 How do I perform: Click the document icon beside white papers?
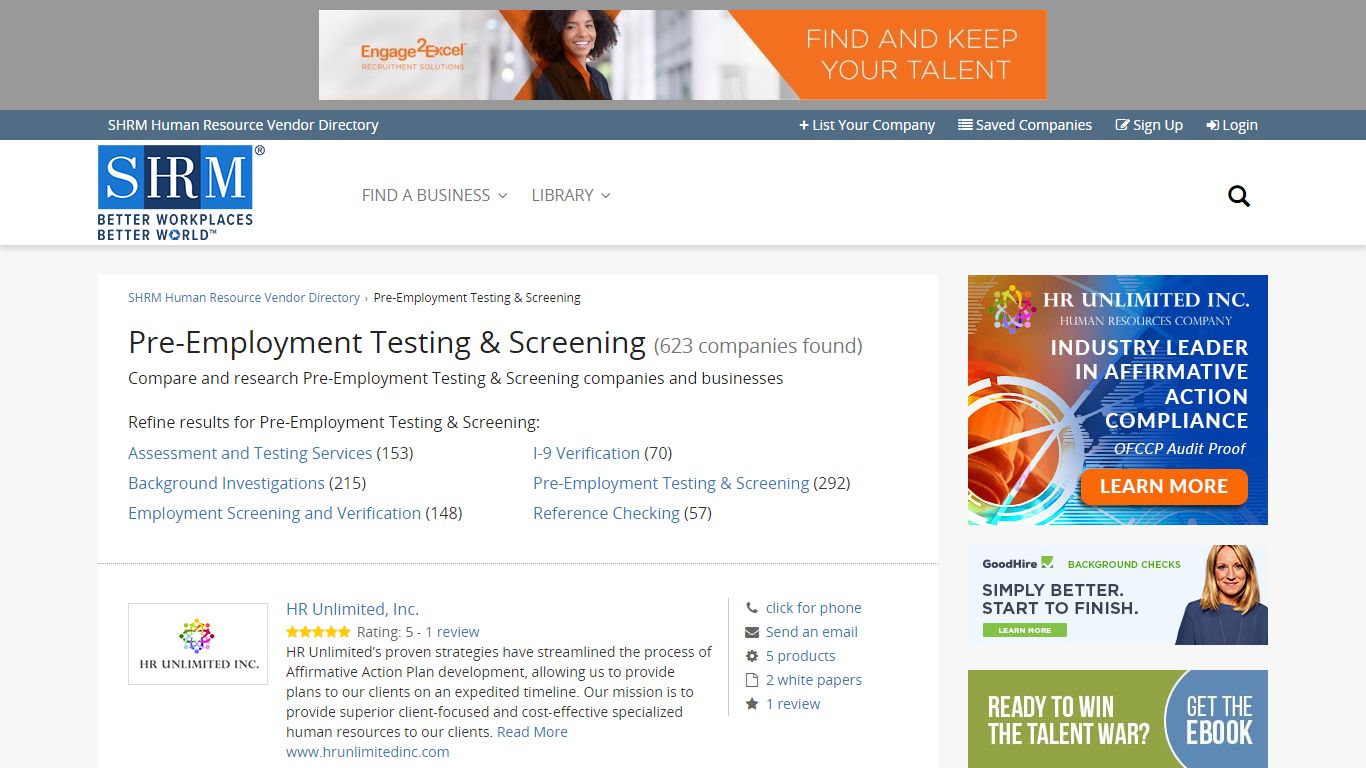[x=752, y=680]
